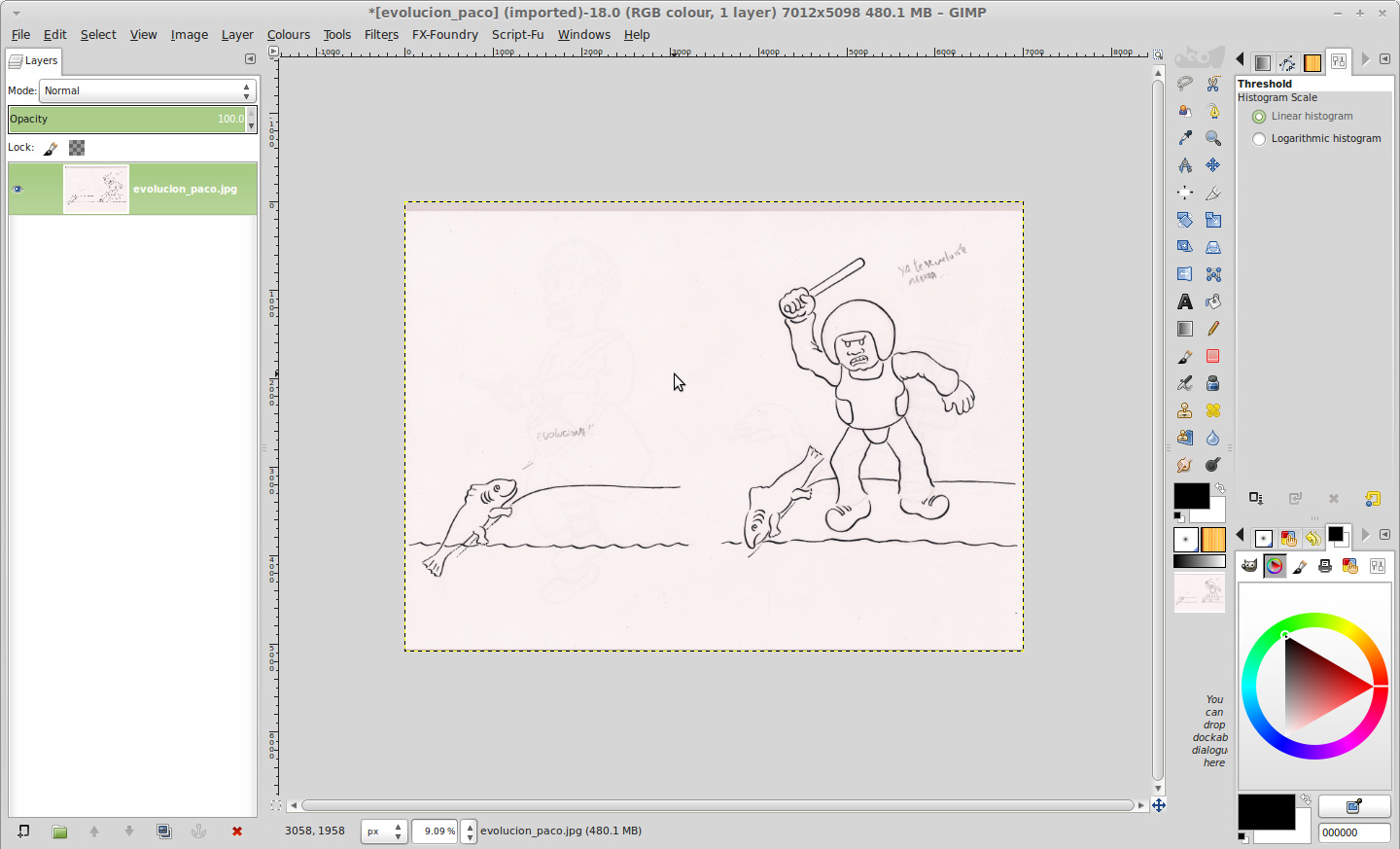Screen dimensions: 1400x849
Task: Select the Airbrush tool
Action: pos(1185,383)
